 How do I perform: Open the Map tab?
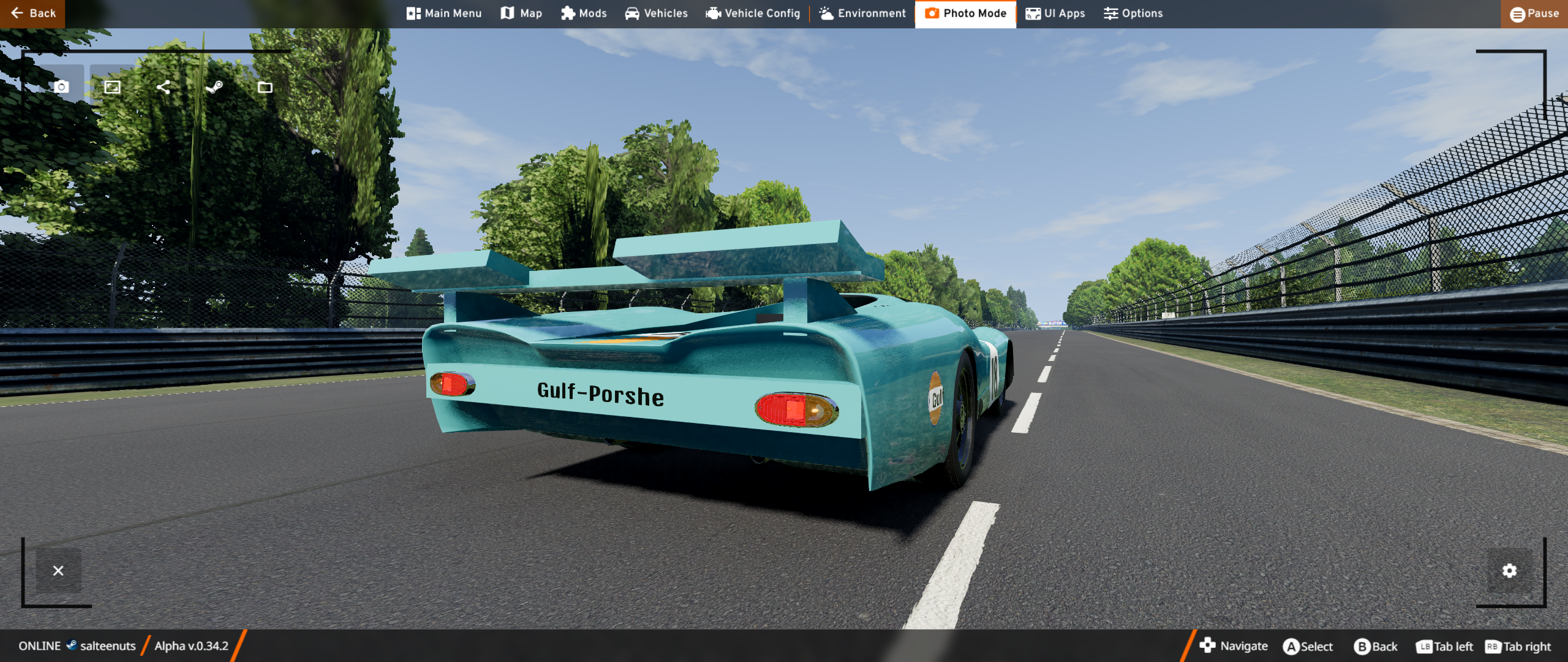click(521, 13)
